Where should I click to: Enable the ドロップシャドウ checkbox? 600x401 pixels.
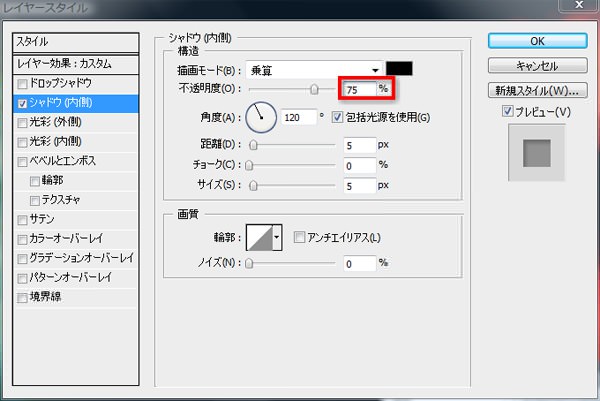23,83
